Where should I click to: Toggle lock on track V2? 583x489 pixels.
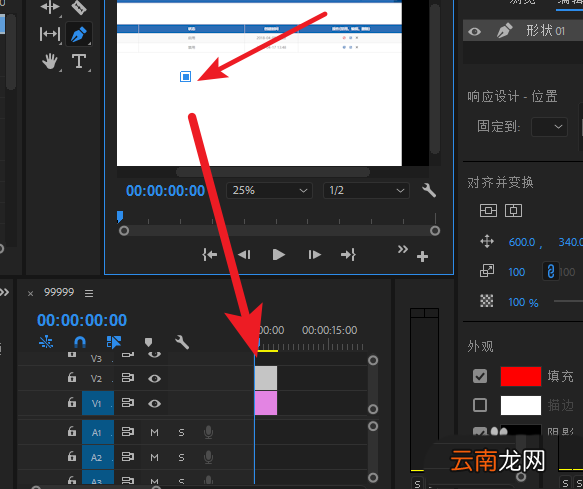pyautogui.click(x=72, y=378)
